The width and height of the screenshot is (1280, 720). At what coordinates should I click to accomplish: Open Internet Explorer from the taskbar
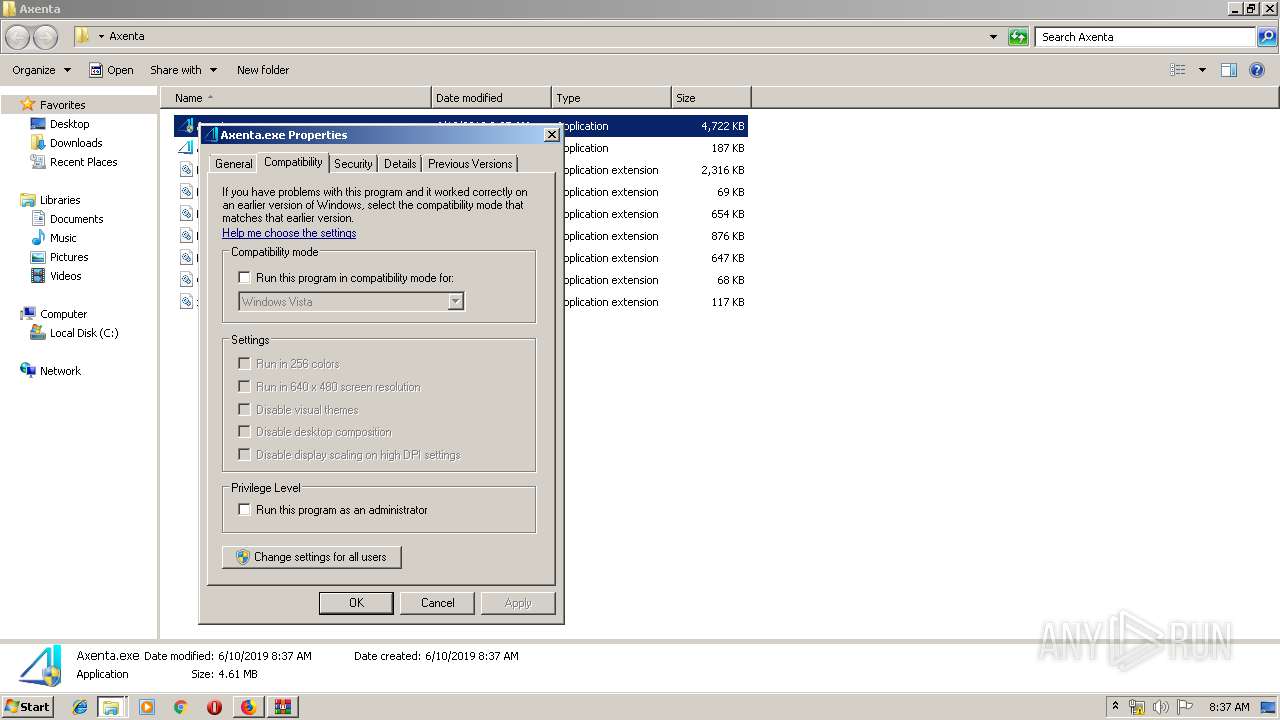[80, 707]
